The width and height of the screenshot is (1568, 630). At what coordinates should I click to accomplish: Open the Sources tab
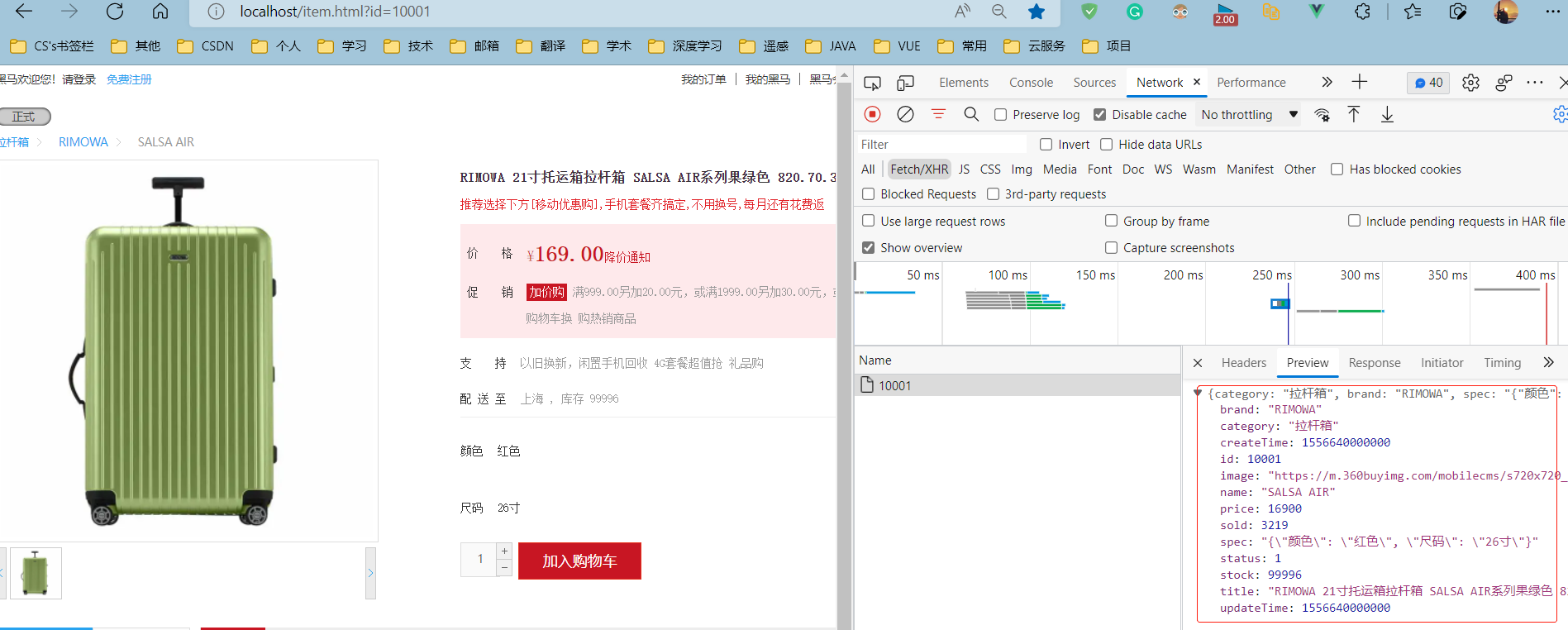pos(1094,83)
